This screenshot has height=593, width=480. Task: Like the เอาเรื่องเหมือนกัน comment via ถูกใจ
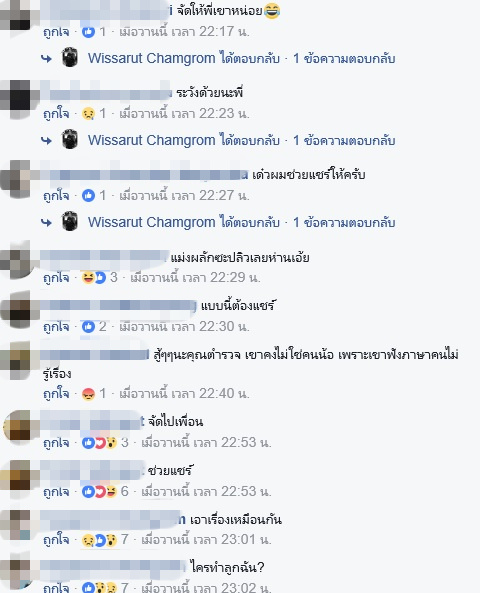coord(56,540)
